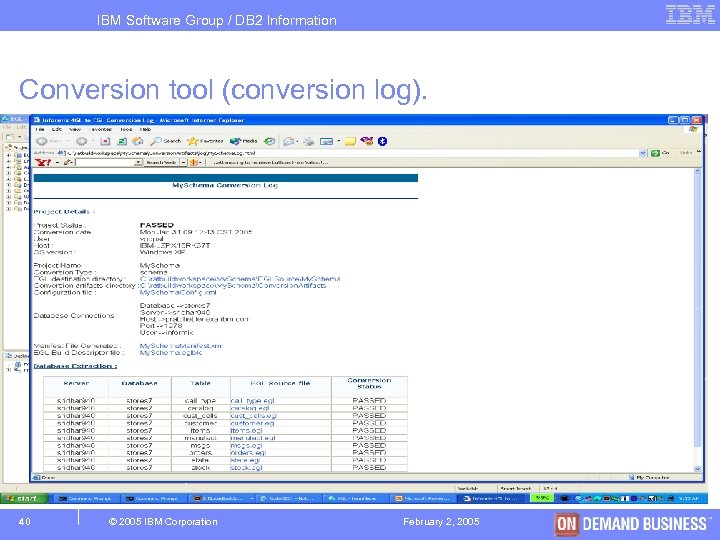This screenshot has height=540, width=720.
Task: Open the call_type.egl source file link
Action: click(252, 400)
